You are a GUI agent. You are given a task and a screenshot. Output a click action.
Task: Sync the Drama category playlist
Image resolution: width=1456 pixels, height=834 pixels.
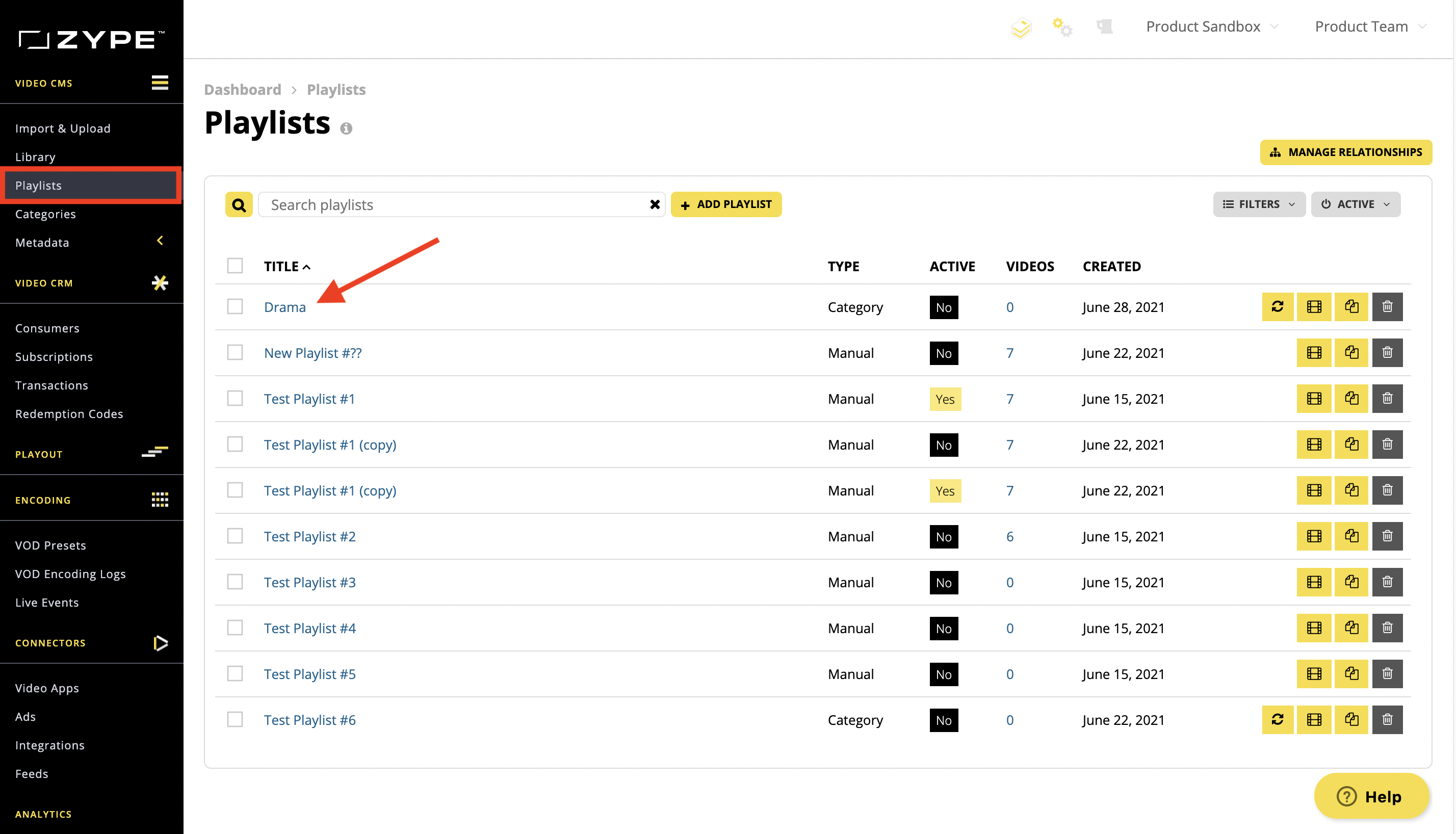[x=1277, y=307]
